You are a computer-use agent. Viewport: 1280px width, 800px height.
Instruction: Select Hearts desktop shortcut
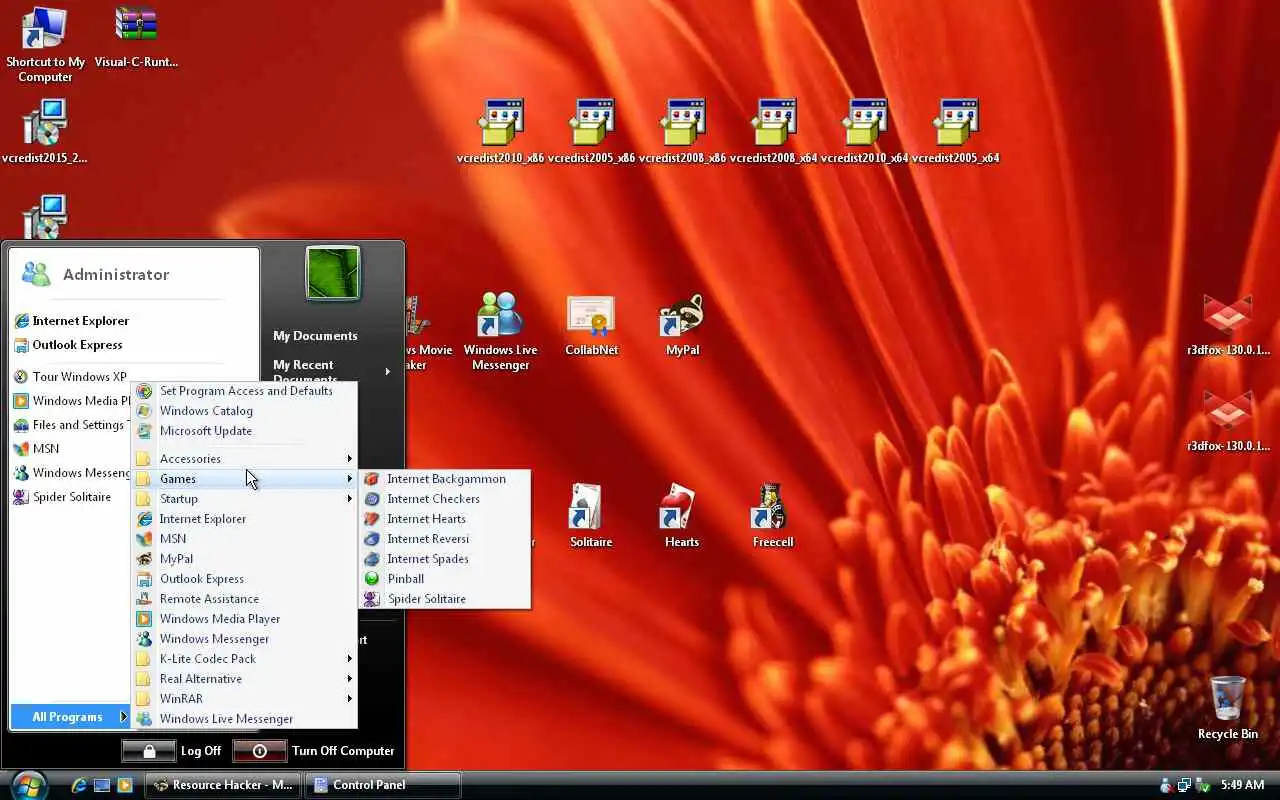coord(682,516)
